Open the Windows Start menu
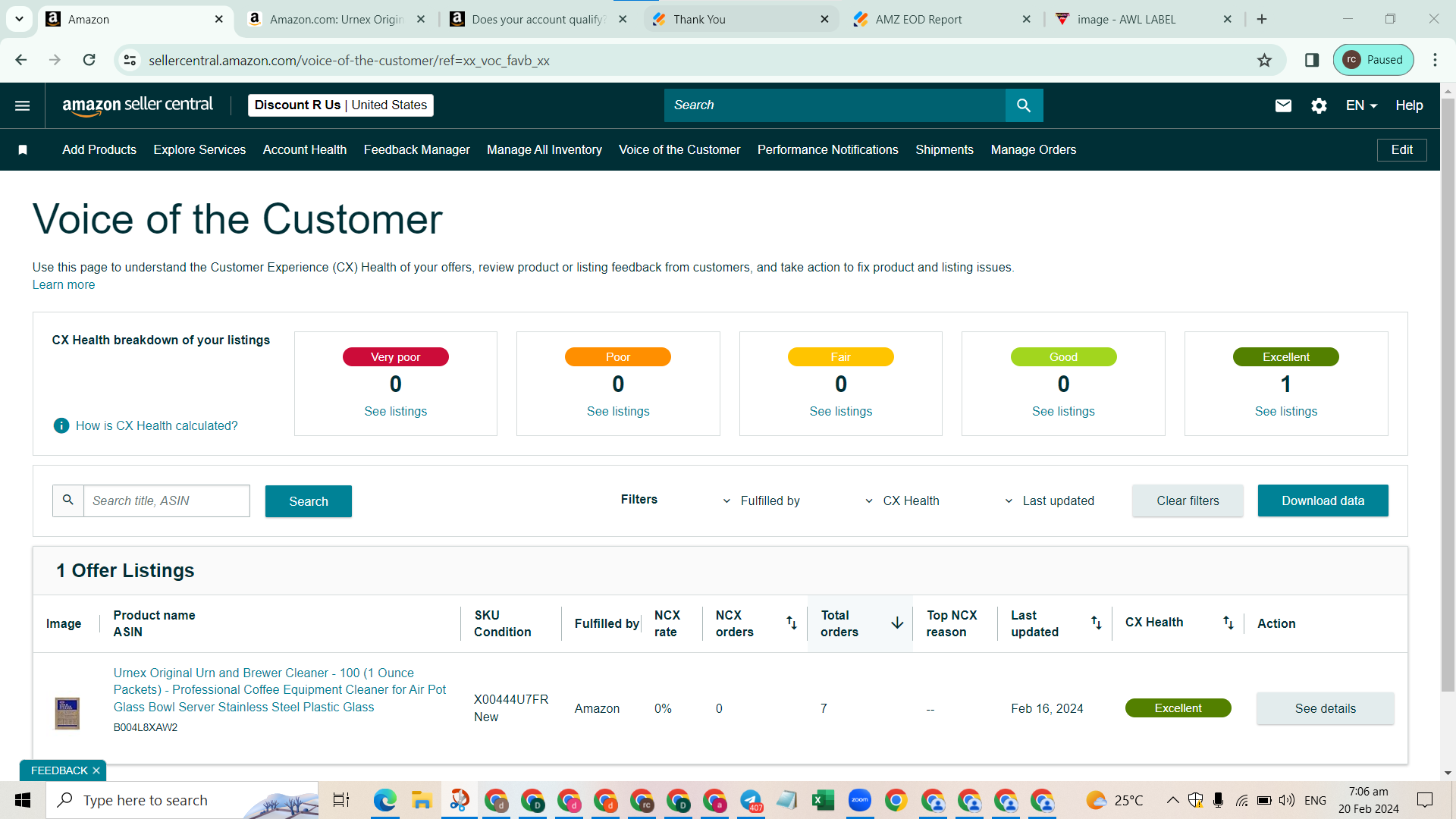The height and width of the screenshot is (819, 1456). (x=23, y=800)
